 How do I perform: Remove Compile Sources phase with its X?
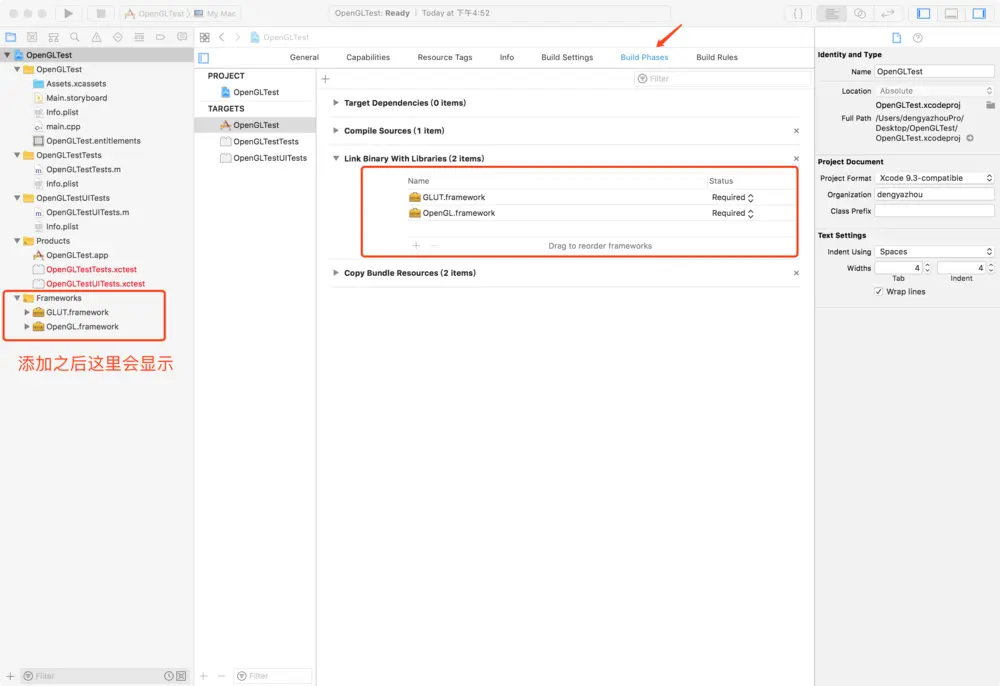pyautogui.click(x=796, y=131)
